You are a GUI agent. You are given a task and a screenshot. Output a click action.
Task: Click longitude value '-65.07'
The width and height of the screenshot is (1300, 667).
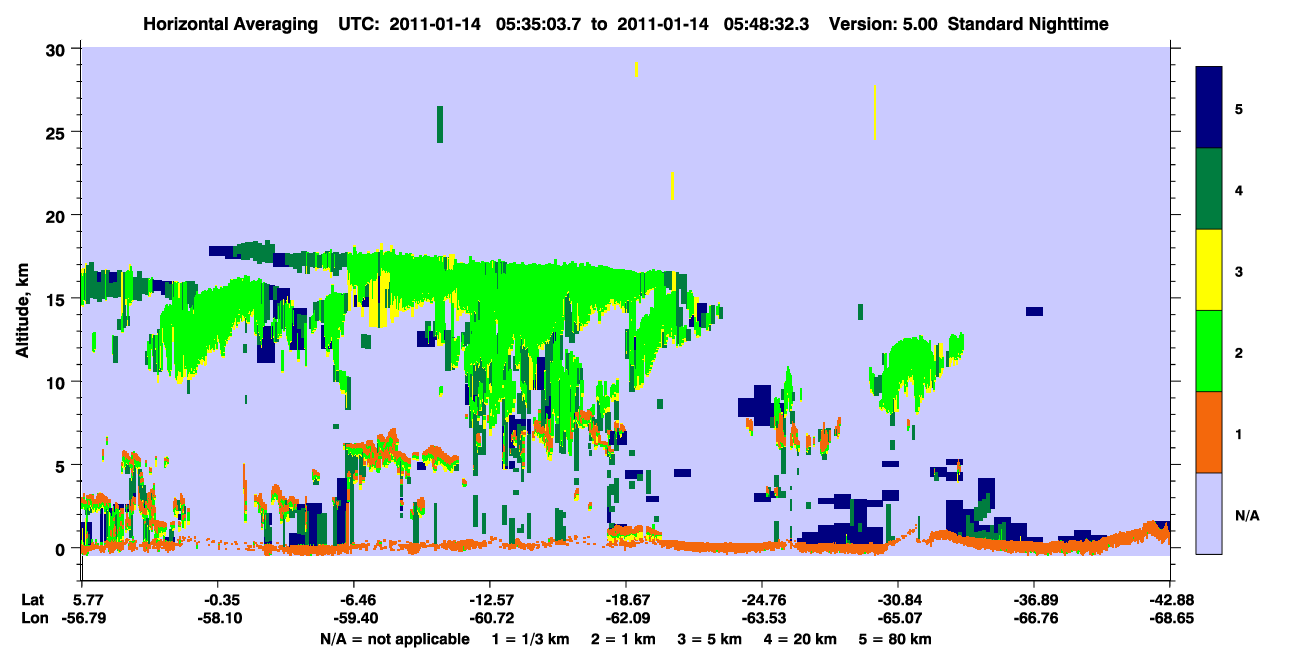pyautogui.click(x=898, y=618)
